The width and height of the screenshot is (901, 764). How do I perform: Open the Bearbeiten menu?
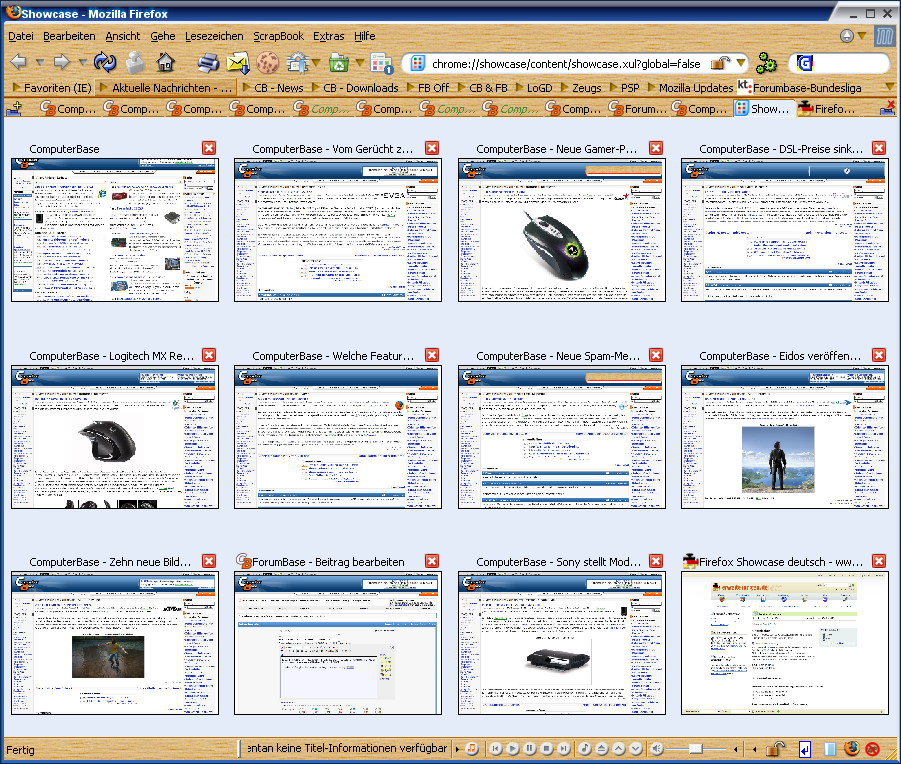click(69, 36)
